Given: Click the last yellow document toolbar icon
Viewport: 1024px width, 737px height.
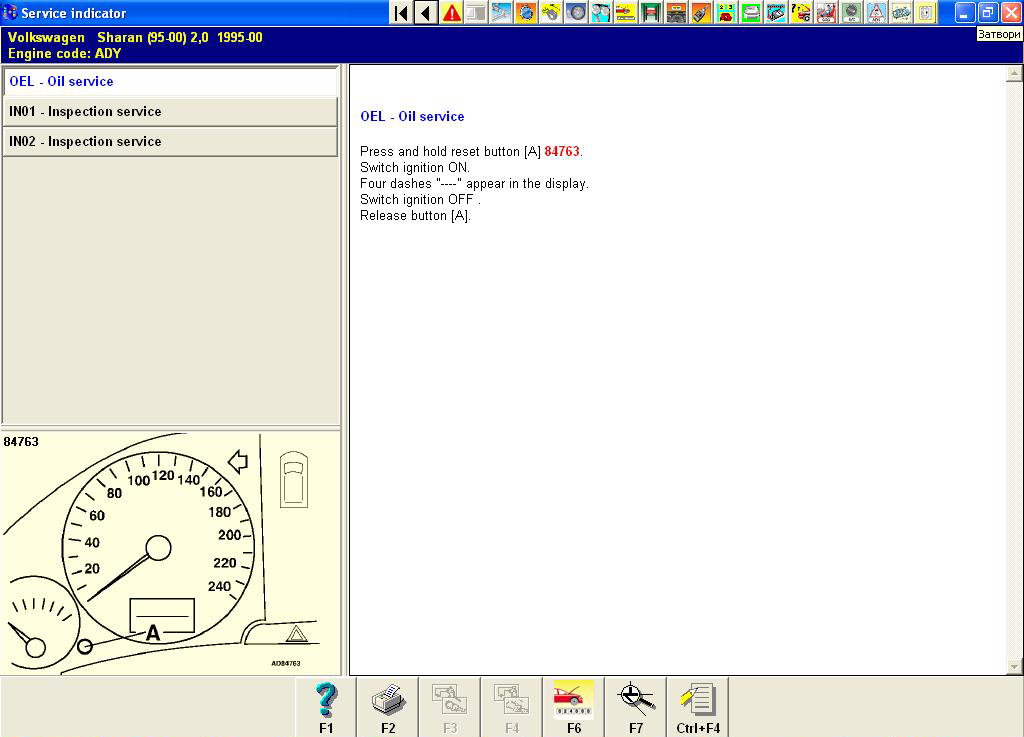Looking at the screenshot, I should tap(926, 13).
